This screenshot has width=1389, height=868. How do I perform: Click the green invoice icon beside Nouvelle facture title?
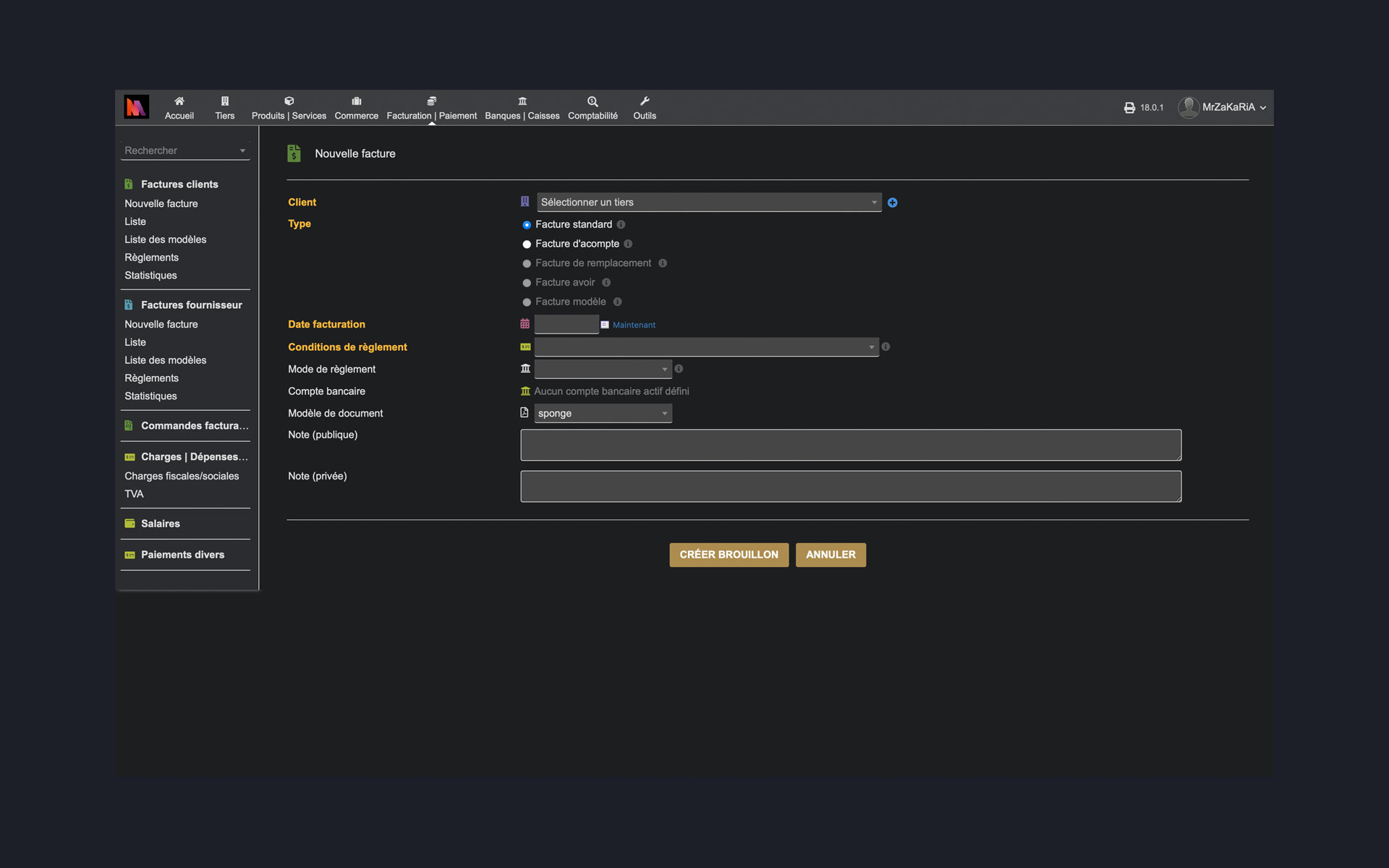(x=294, y=153)
